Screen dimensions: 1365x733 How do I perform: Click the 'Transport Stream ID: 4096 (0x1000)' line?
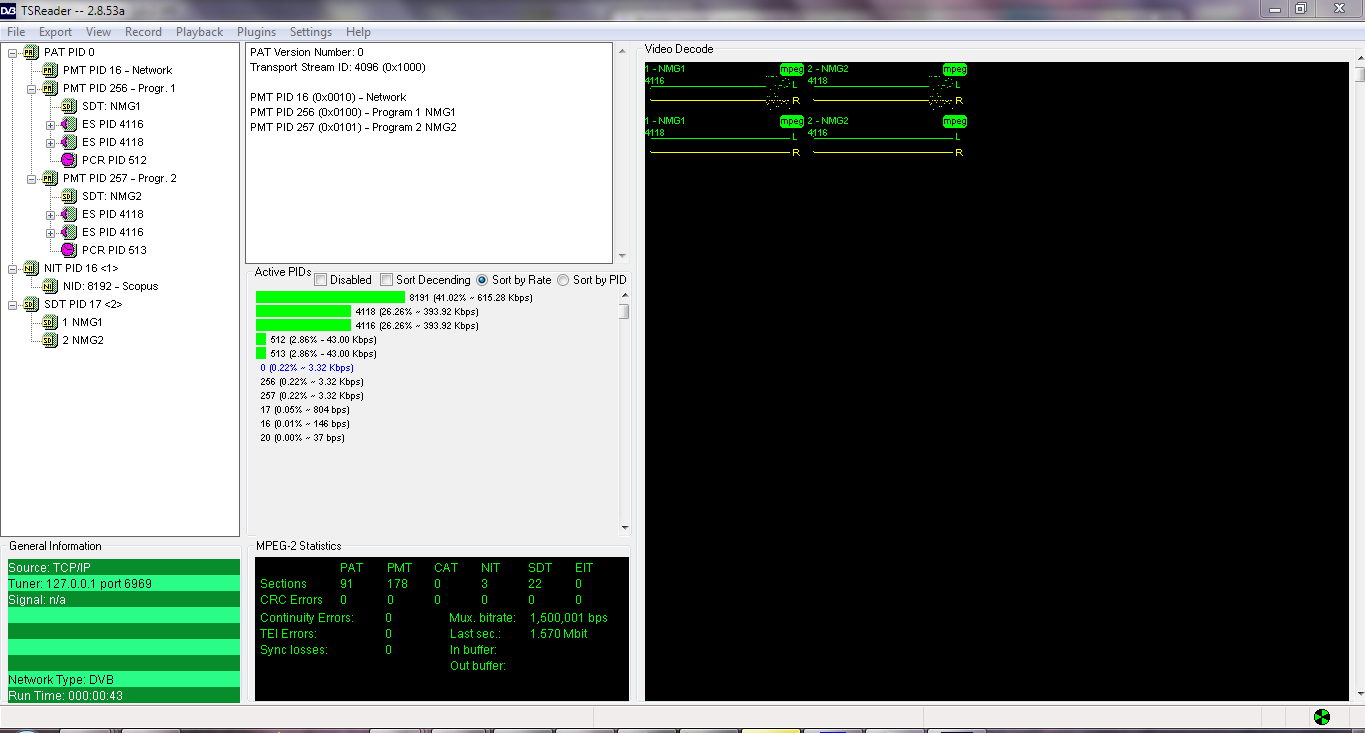point(337,67)
